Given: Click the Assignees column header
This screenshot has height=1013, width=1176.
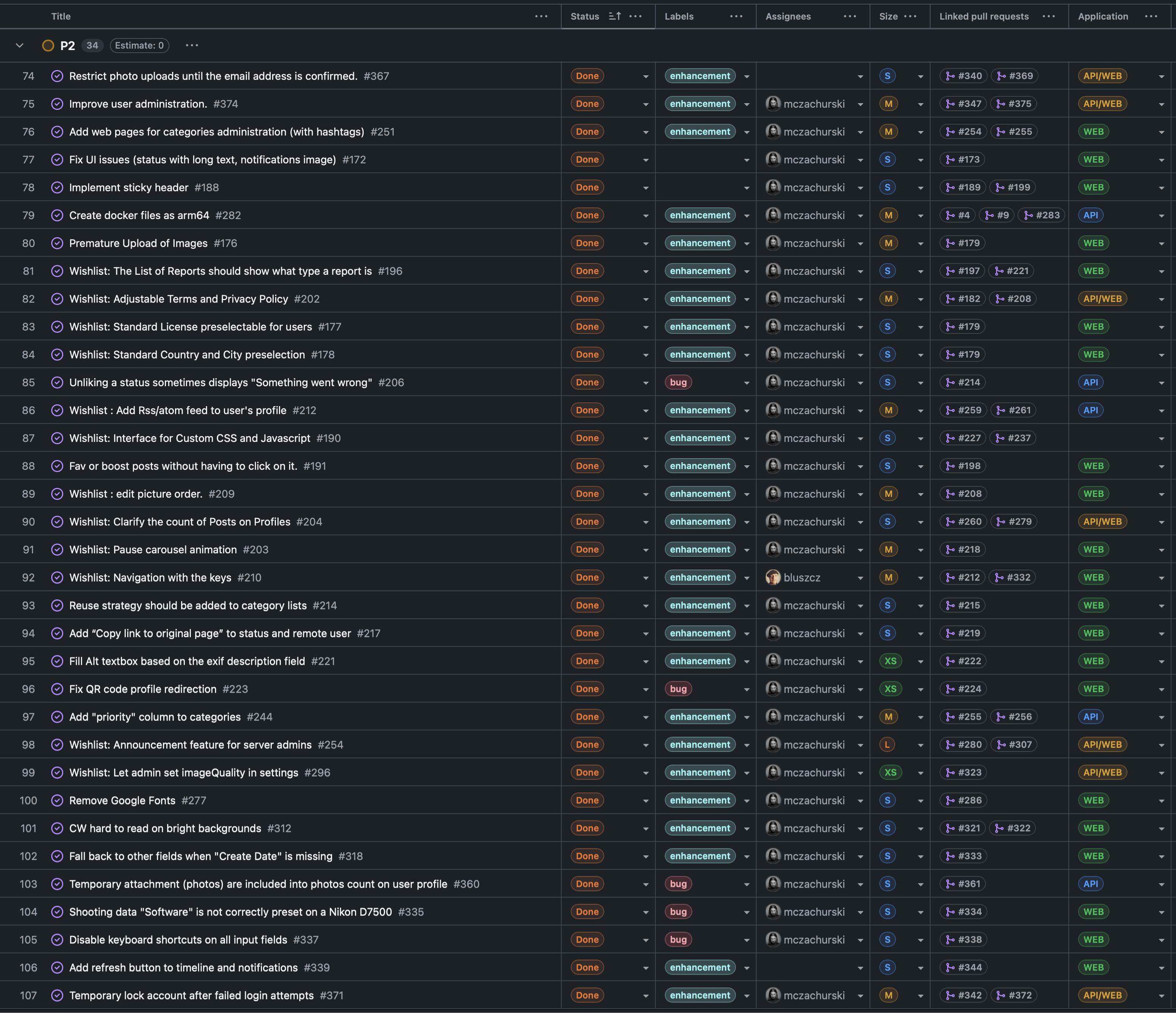Looking at the screenshot, I should (x=788, y=16).
